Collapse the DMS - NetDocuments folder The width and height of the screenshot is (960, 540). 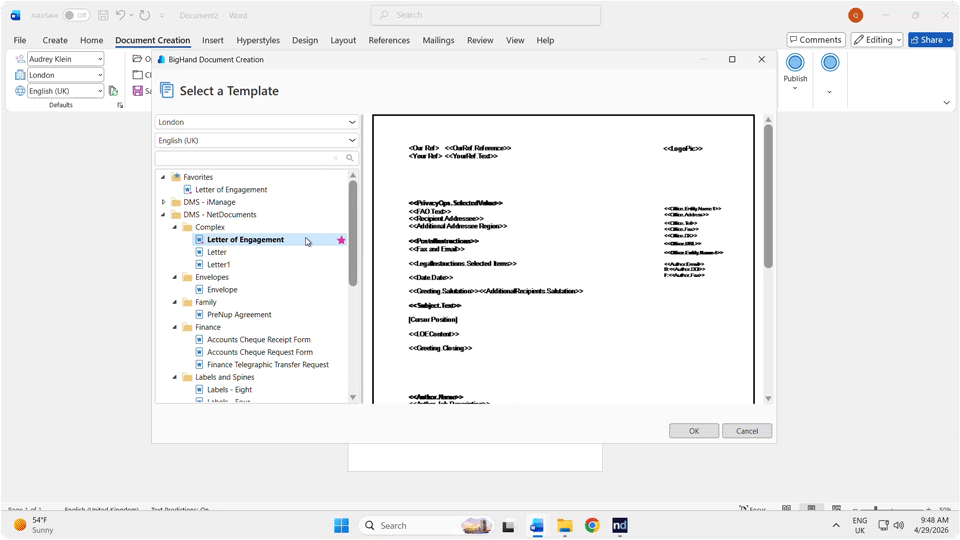[163, 215]
